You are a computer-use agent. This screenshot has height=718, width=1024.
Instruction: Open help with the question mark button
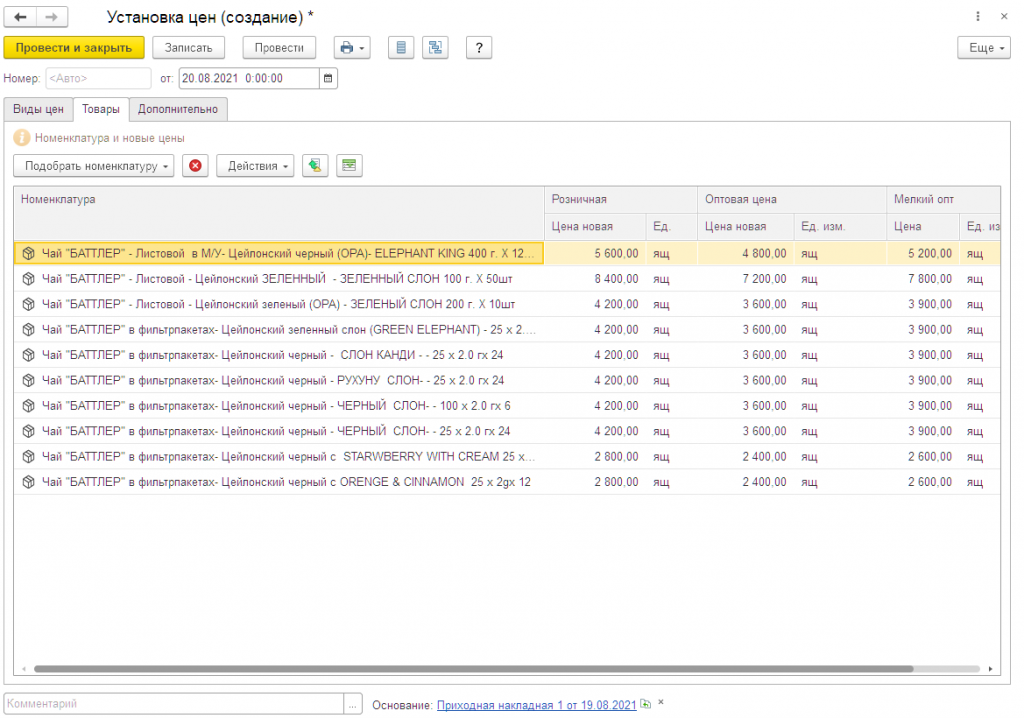click(479, 48)
